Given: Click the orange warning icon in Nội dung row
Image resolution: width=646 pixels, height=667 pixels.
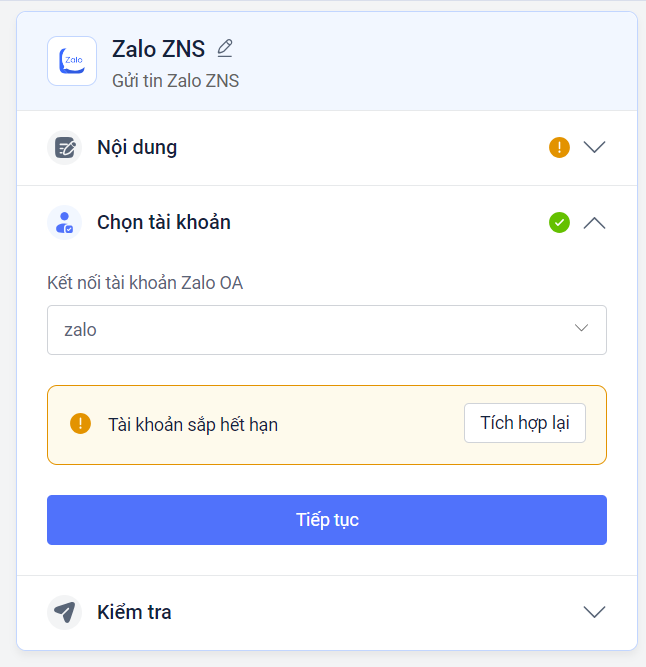Looking at the screenshot, I should click(559, 148).
